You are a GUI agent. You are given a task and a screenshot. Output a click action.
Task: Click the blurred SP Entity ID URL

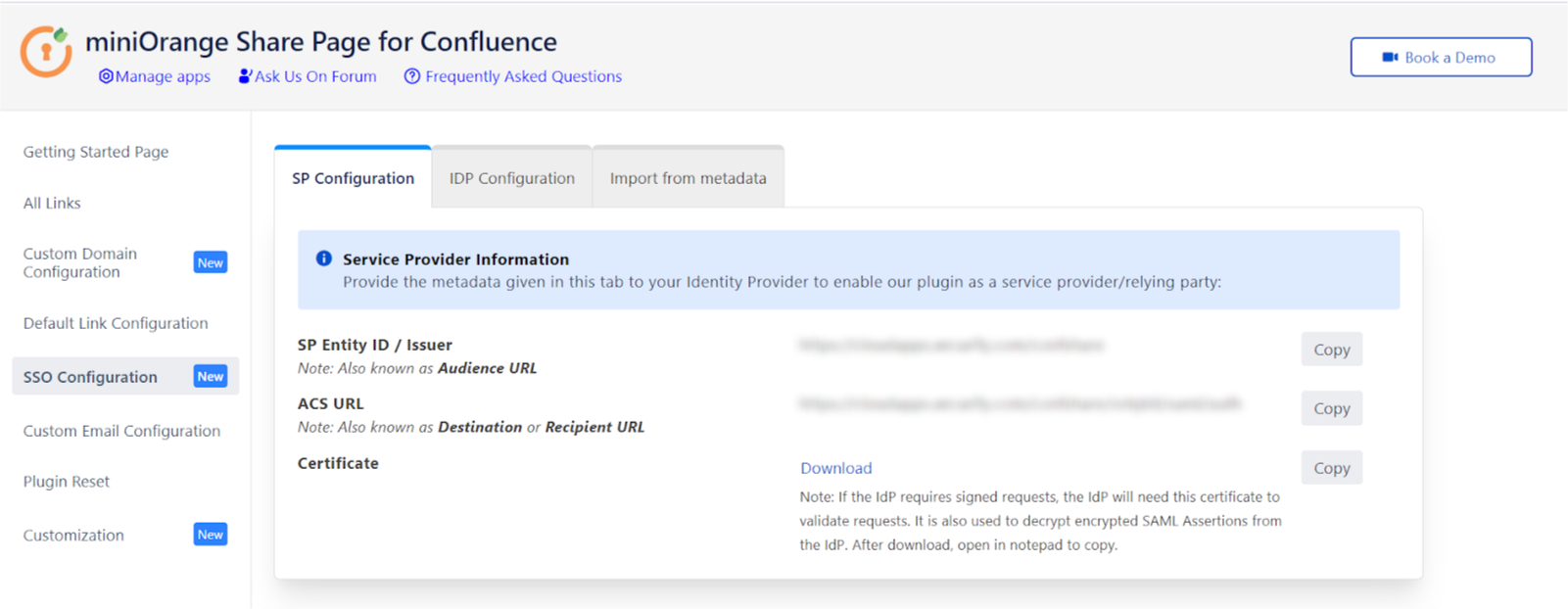(951, 345)
